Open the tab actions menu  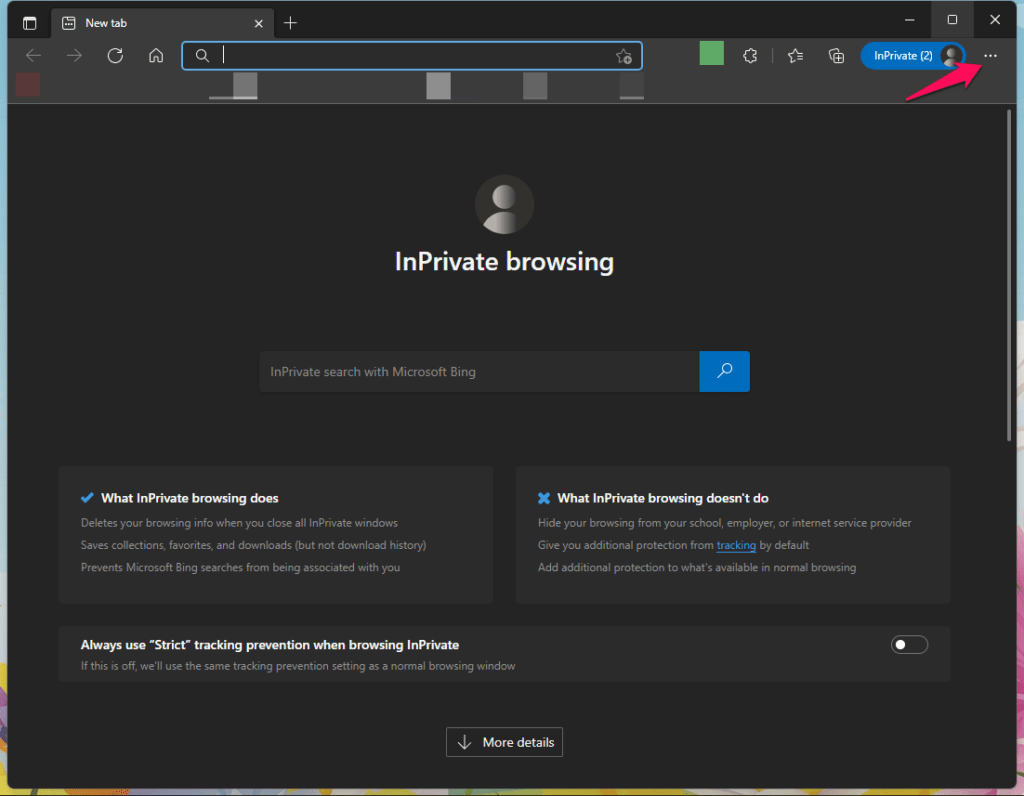(x=30, y=22)
